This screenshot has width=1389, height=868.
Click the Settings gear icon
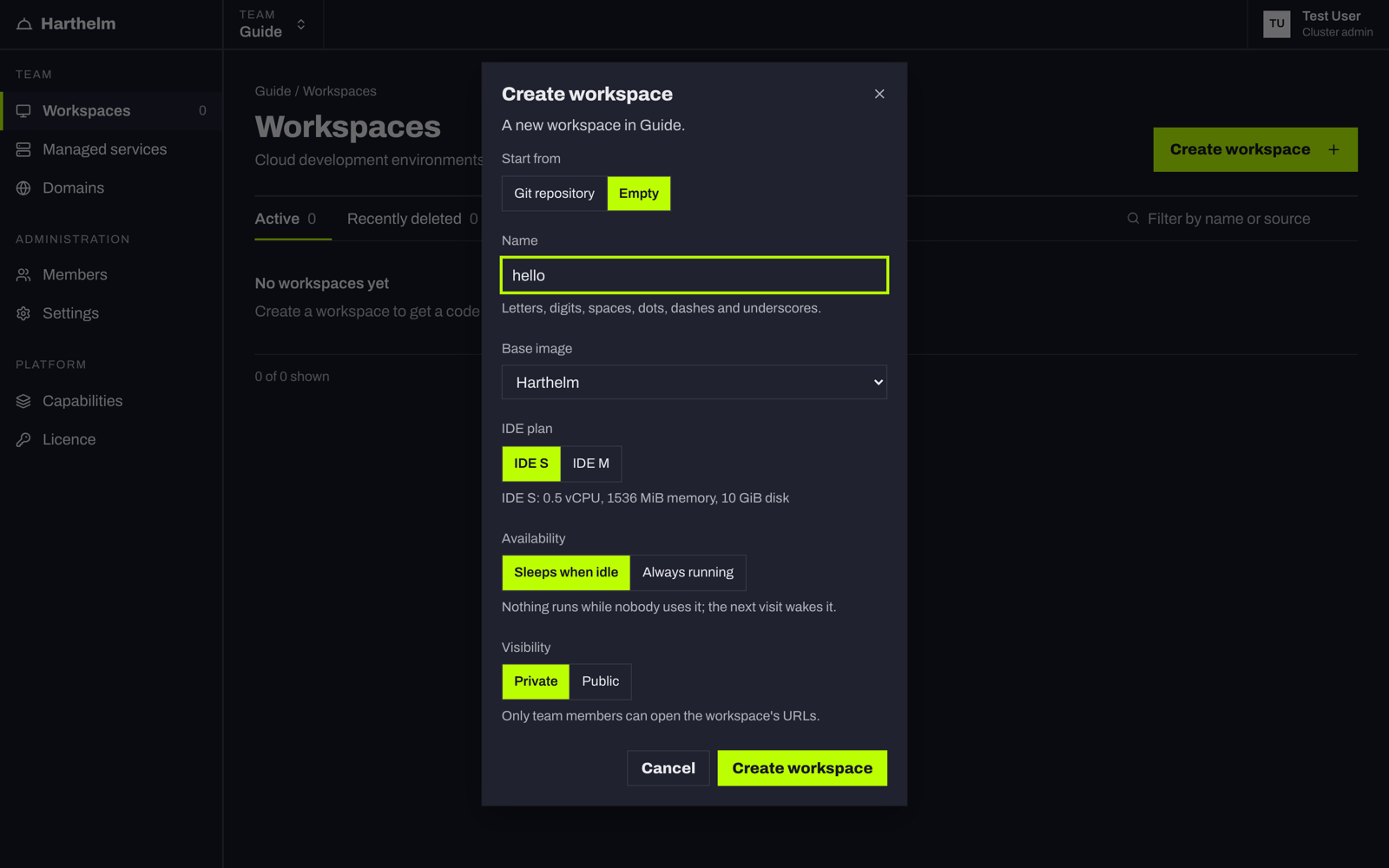[x=23, y=313]
